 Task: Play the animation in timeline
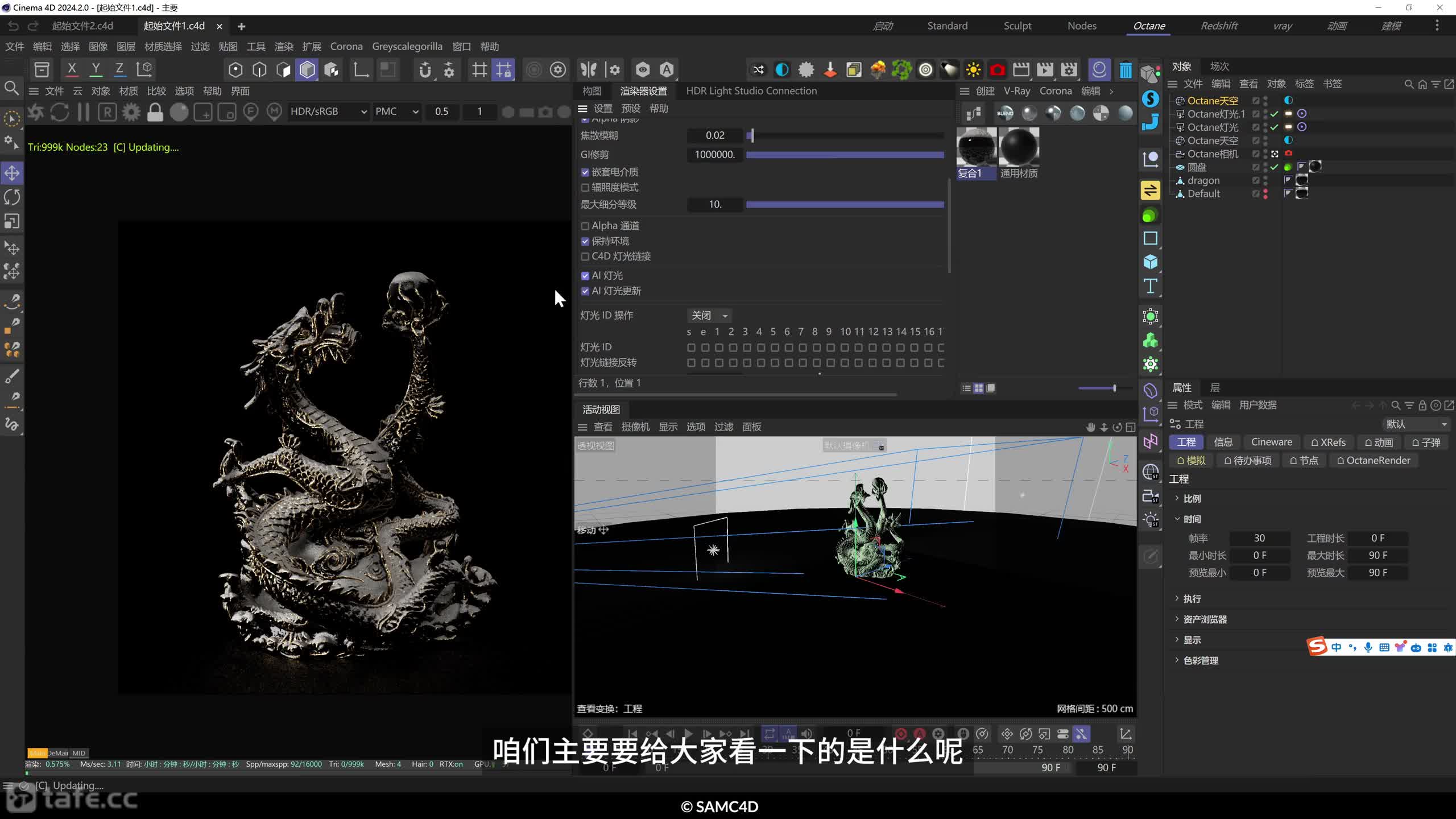pyautogui.click(x=688, y=734)
